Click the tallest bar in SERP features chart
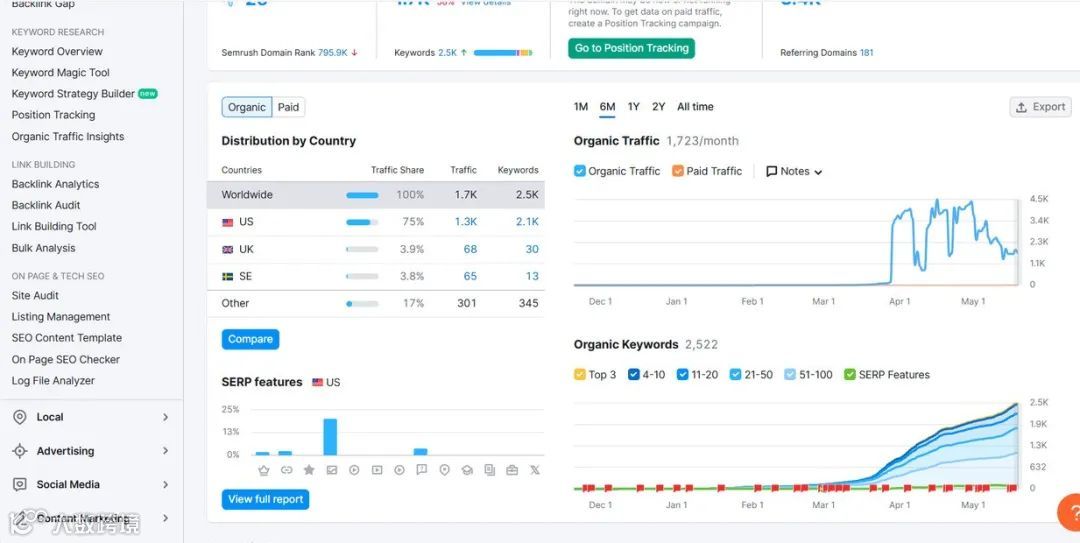Viewport: 1080px width, 543px height. coord(330,437)
